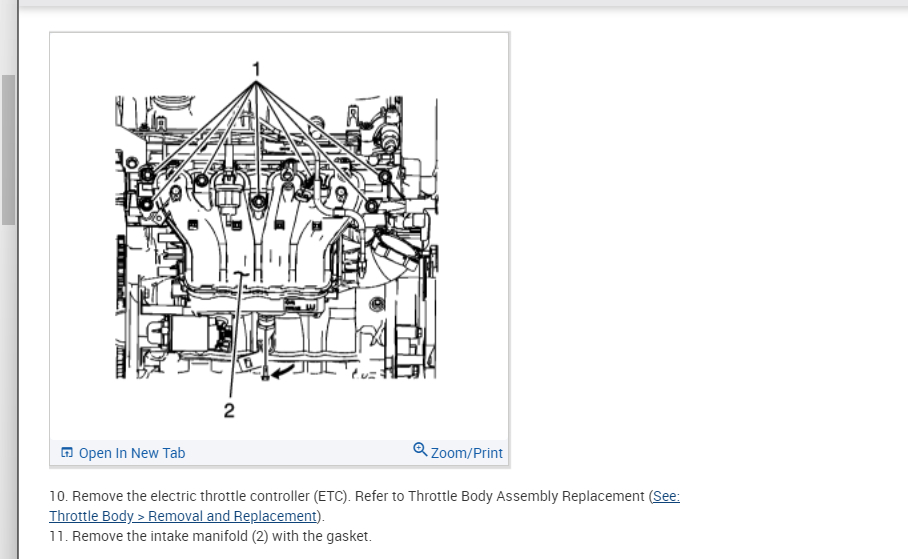The height and width of the screenshot is (559, 908).
Task: Open the diagram via Open In New Tab link
Action: pos(132,453)
